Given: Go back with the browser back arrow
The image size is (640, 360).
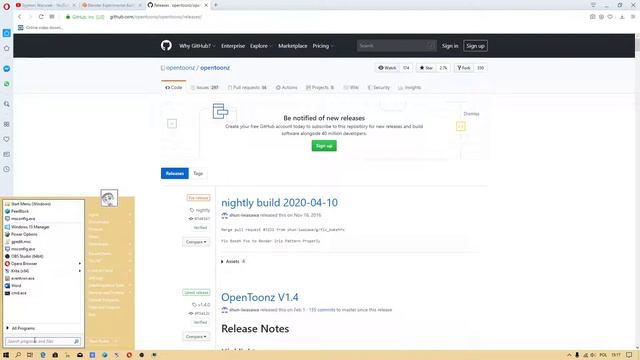Looking at the screenshot, I should 20,17.
